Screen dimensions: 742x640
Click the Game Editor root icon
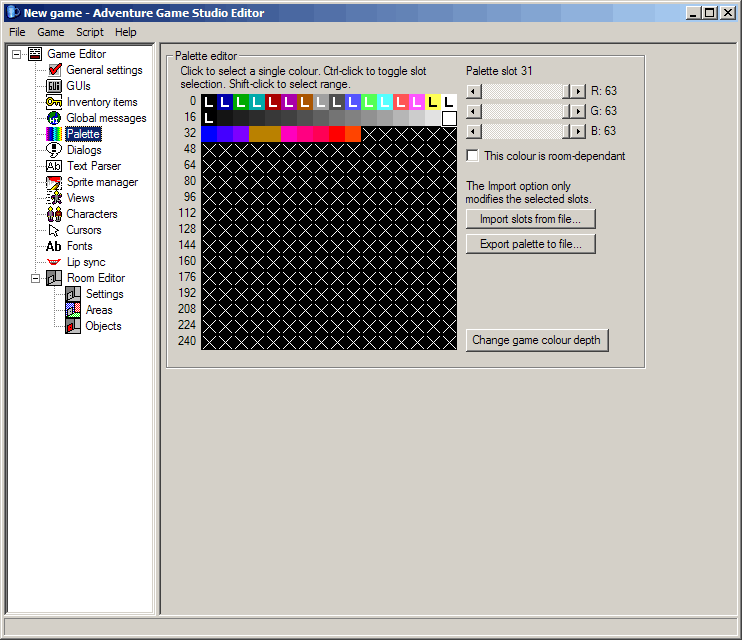coord(35,54)
